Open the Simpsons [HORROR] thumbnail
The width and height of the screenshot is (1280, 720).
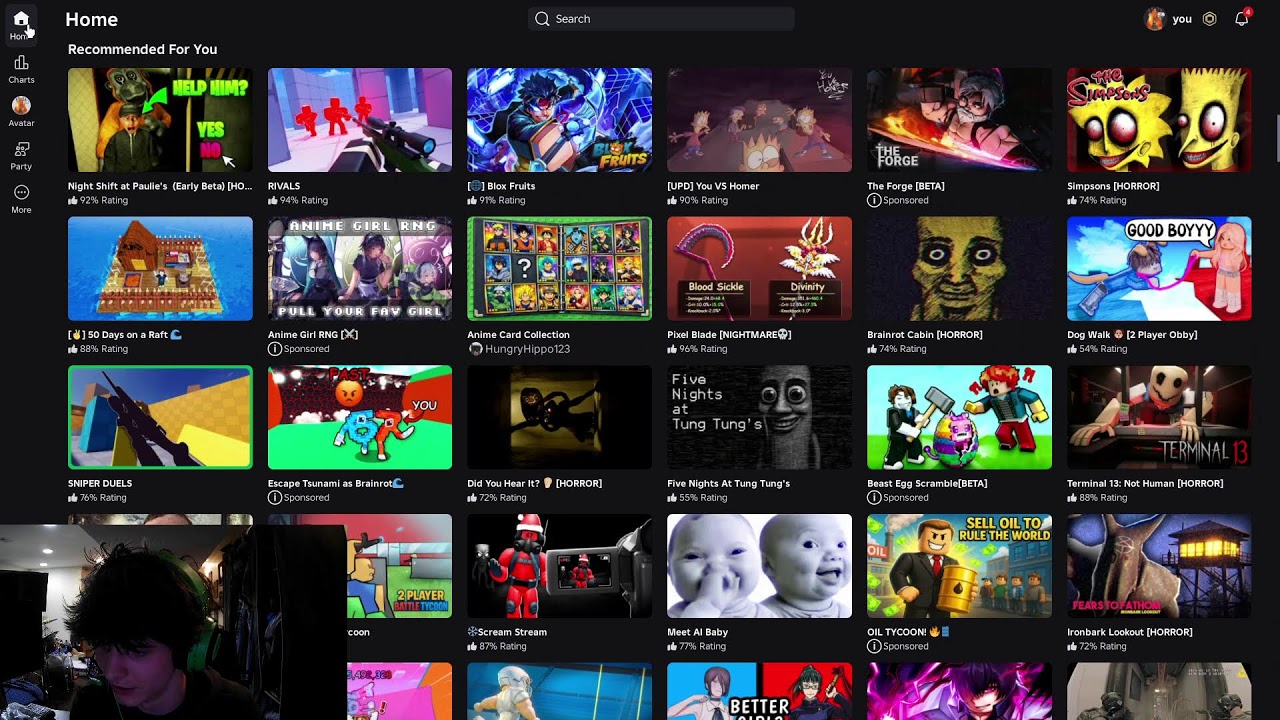pos(1159,120)
